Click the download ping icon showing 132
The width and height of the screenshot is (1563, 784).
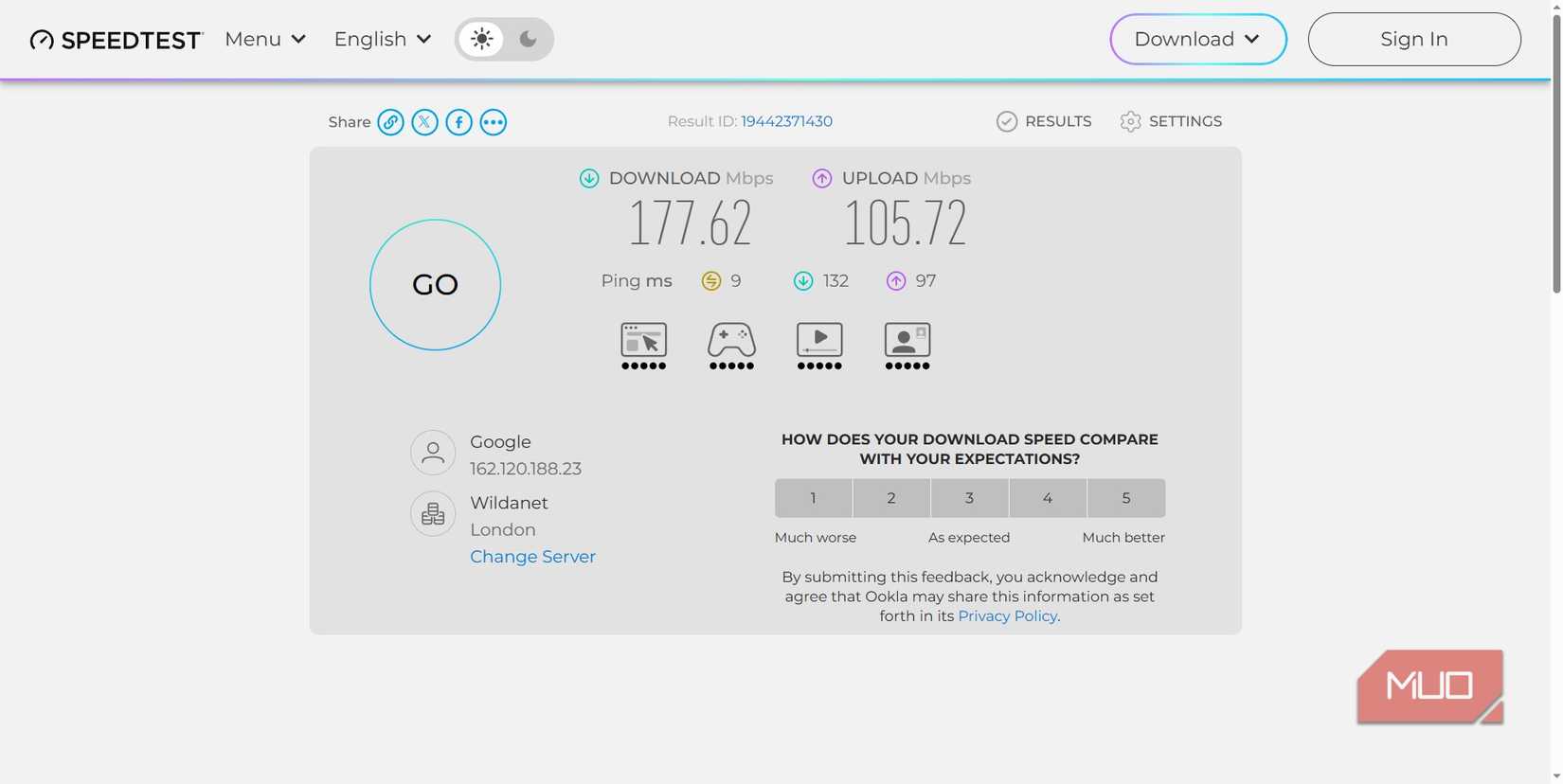pyautogui.click(x=803, y=281)
